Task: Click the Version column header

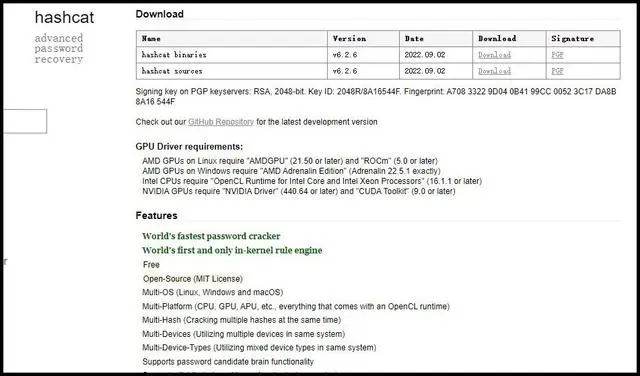Action: point(363,38)
